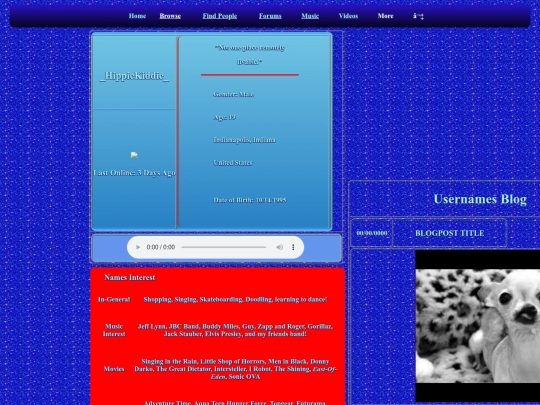The height and width of the screenshot is (405, 540).
Task: Open the black-and-white chihuahua blog image
Action: coord(478,326)
